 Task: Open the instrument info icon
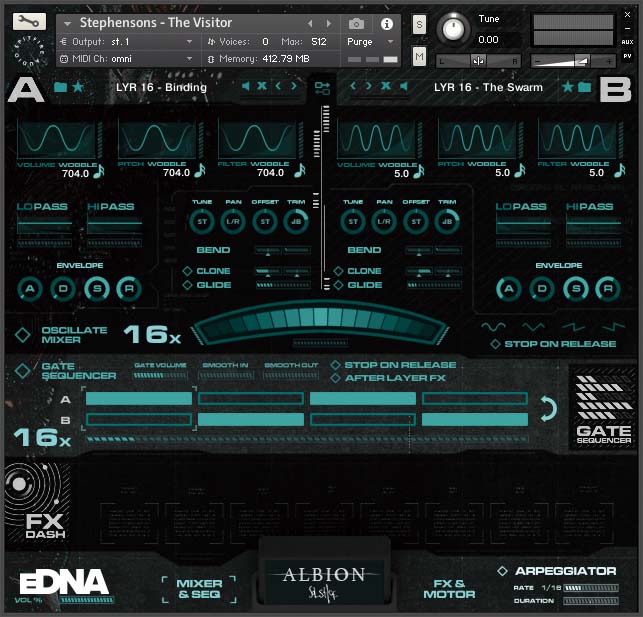386,24
